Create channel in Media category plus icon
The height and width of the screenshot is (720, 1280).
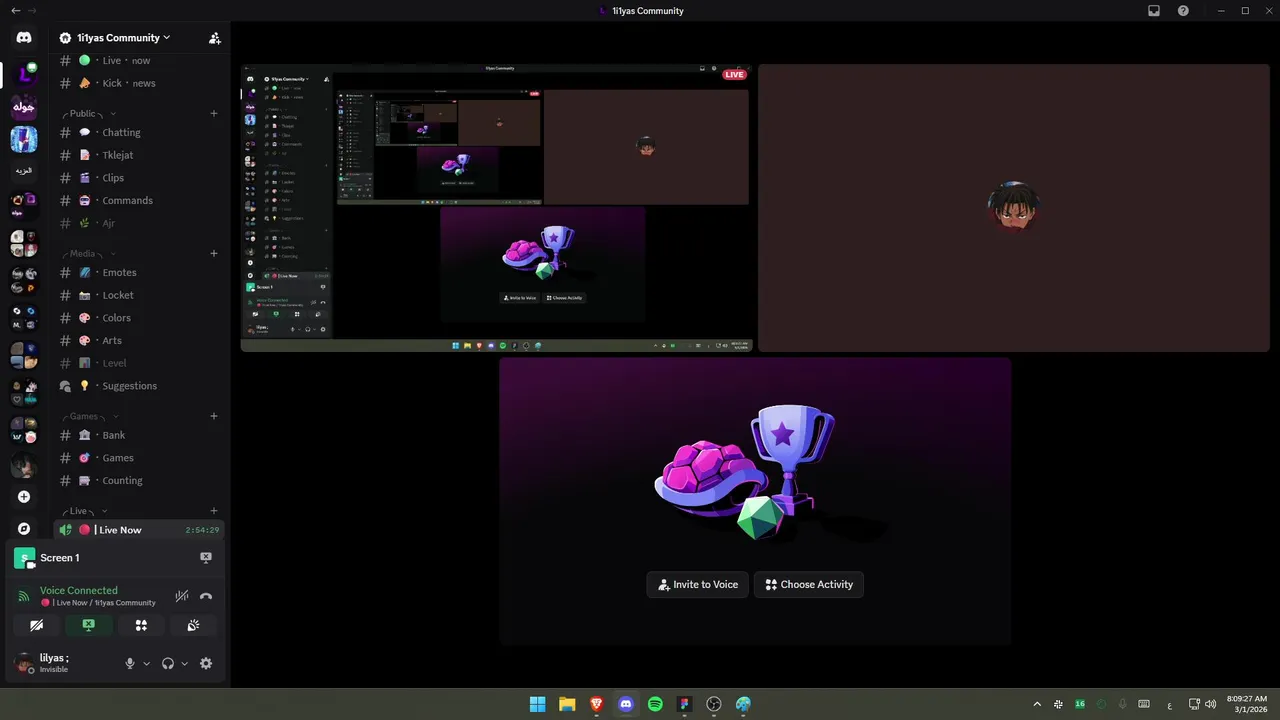tap(214, 253)
